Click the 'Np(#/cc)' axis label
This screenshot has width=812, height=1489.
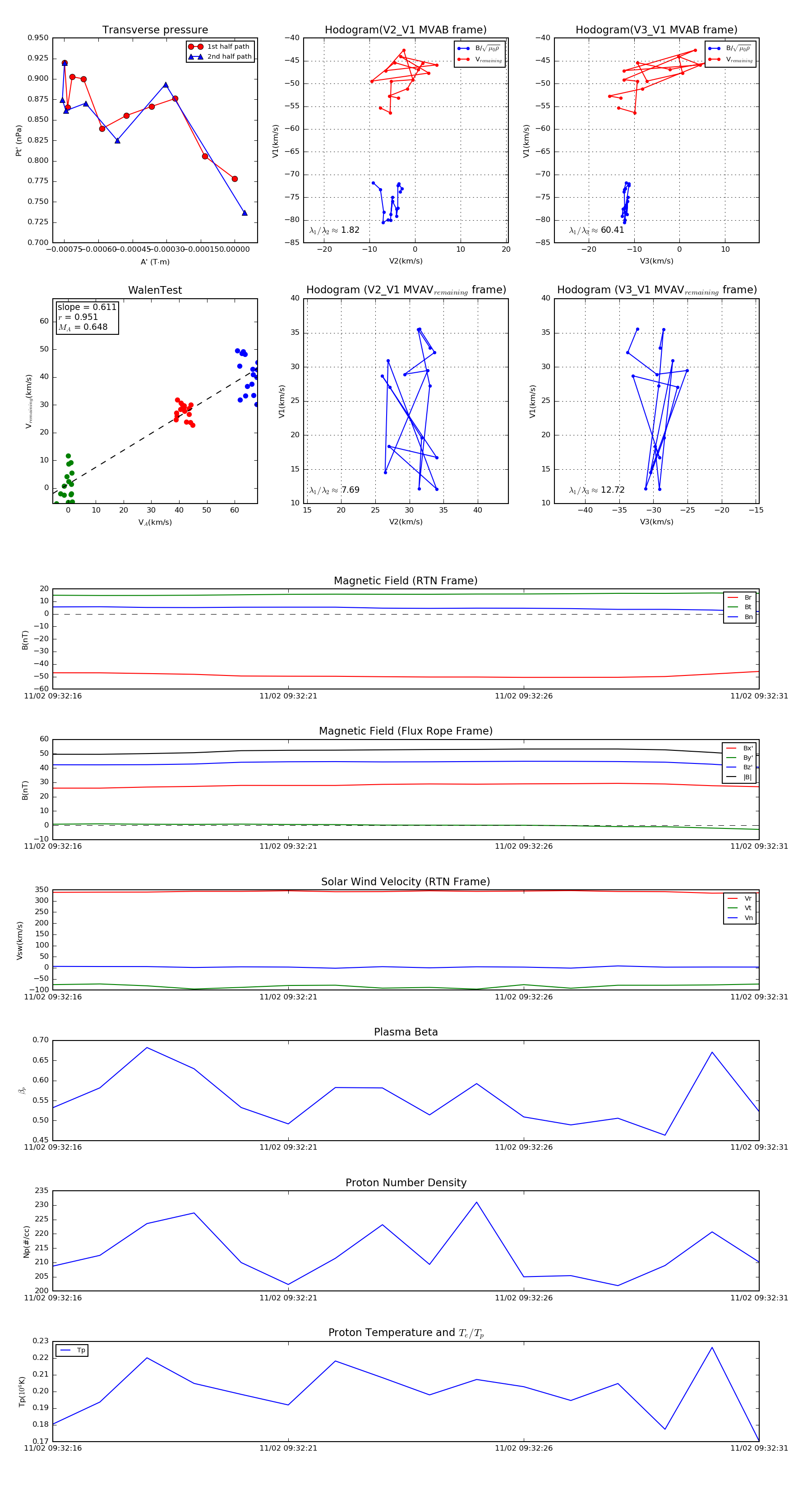coord(26,1242)
